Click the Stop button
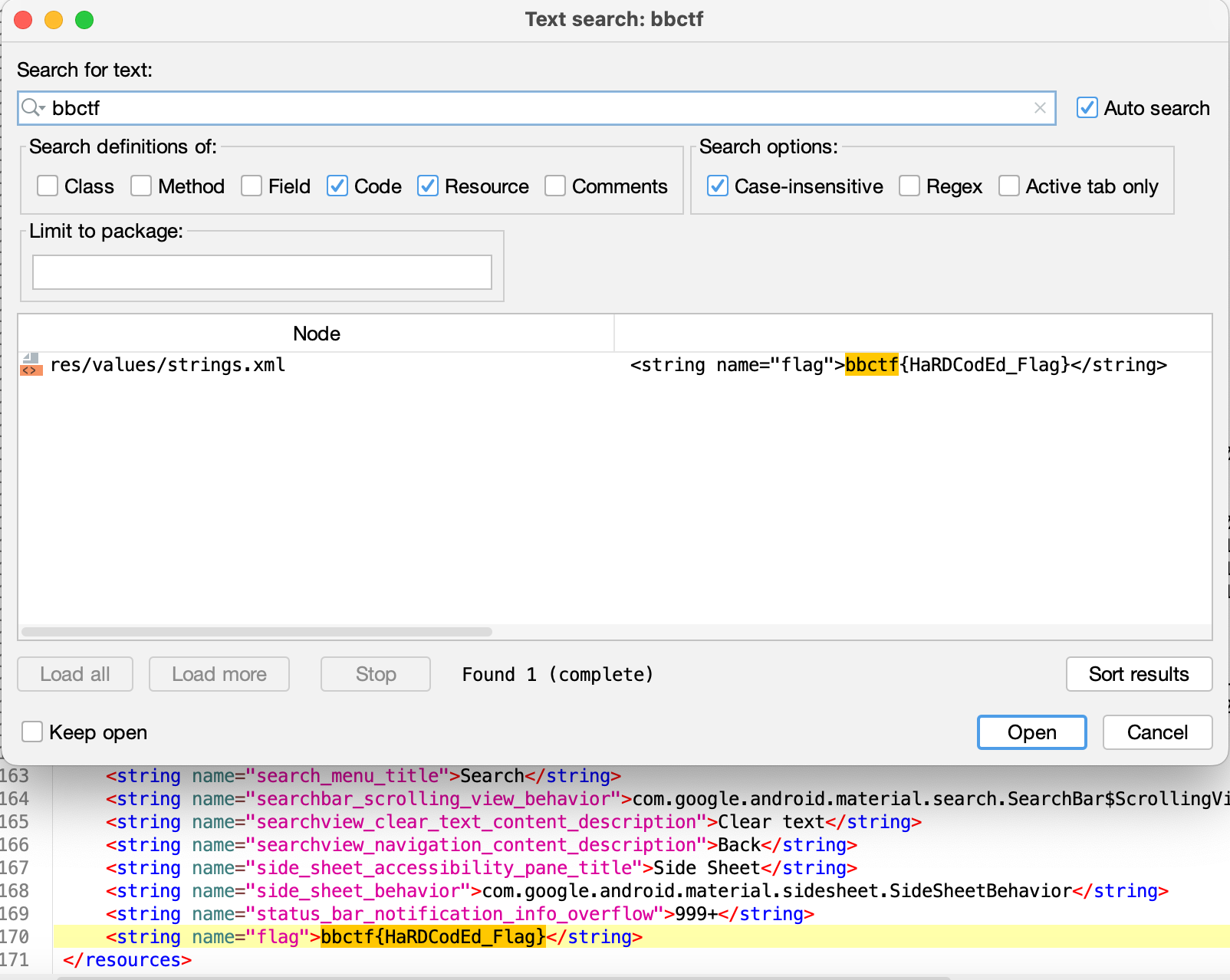This screenshot has width=1230, height=980. [x=376, y=674]
